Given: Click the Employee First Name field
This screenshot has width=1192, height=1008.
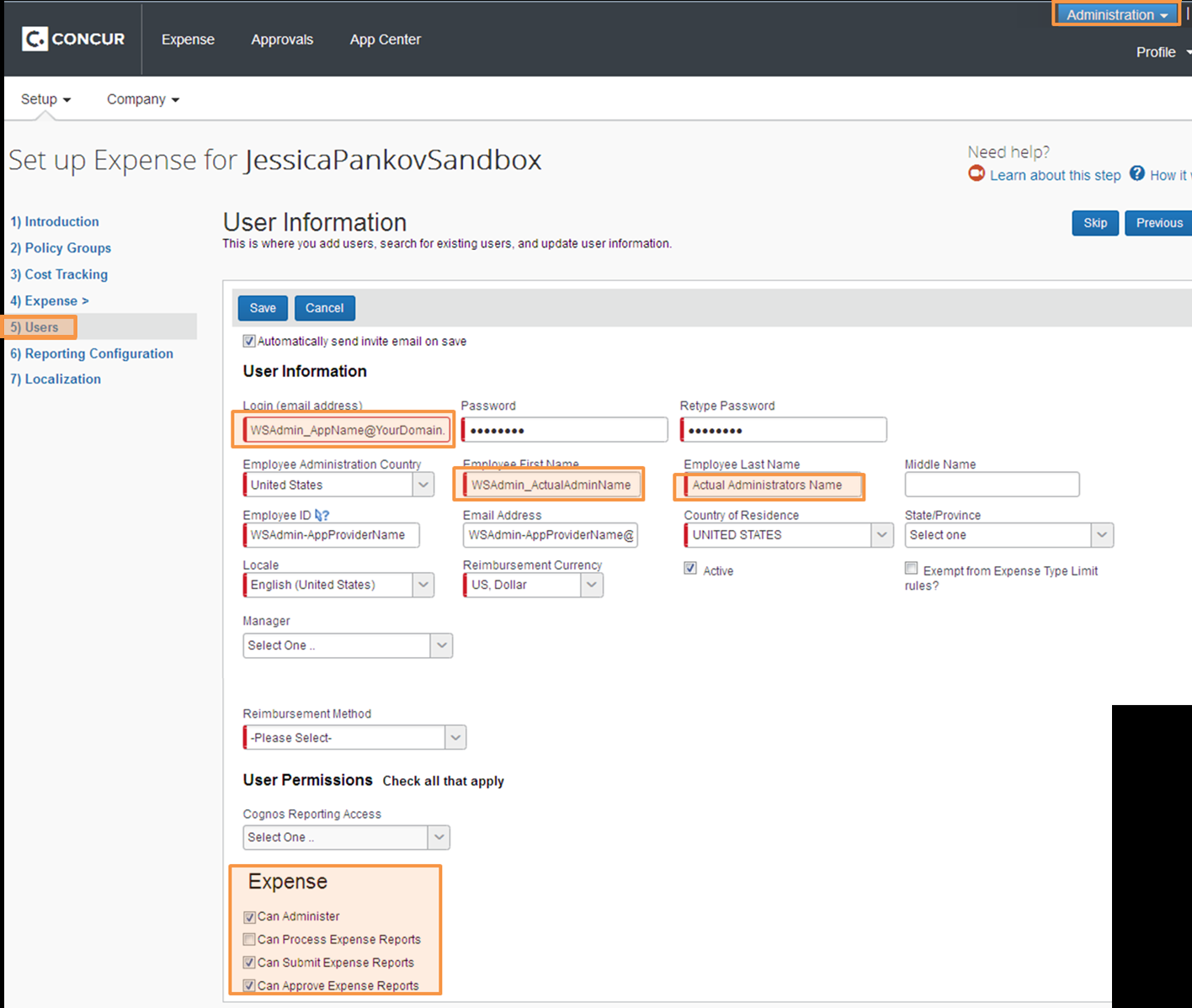Looking at the screenshot, I should pos(551,485).
